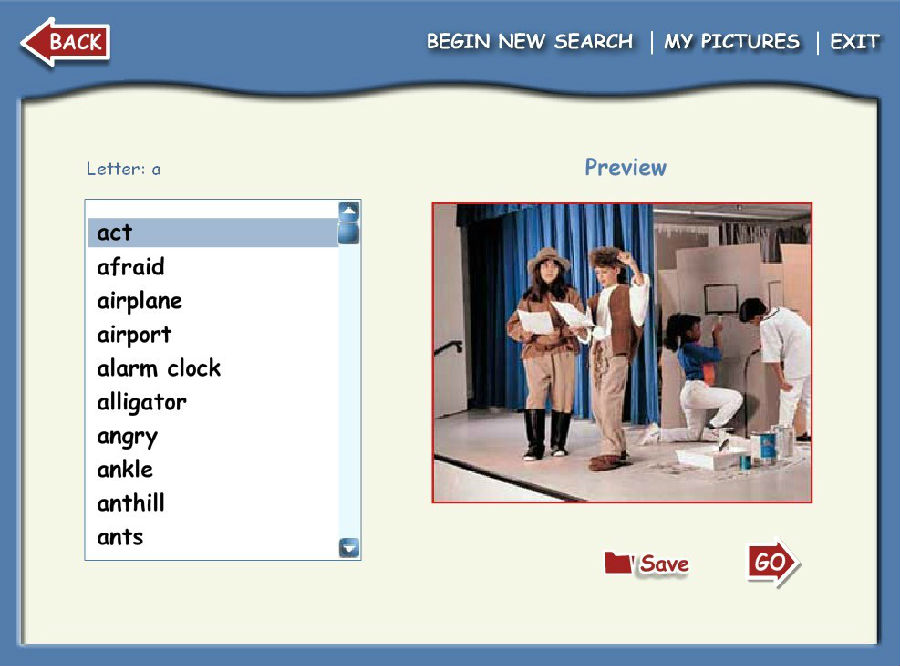Select the word 'angry'
The height and width of the screenshot is (666, 900).
coord(127,437)
